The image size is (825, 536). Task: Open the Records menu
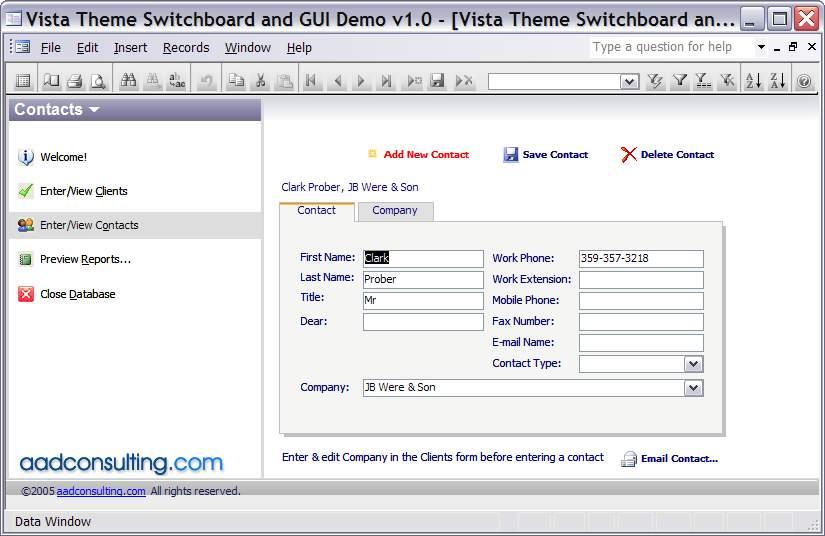186,47
